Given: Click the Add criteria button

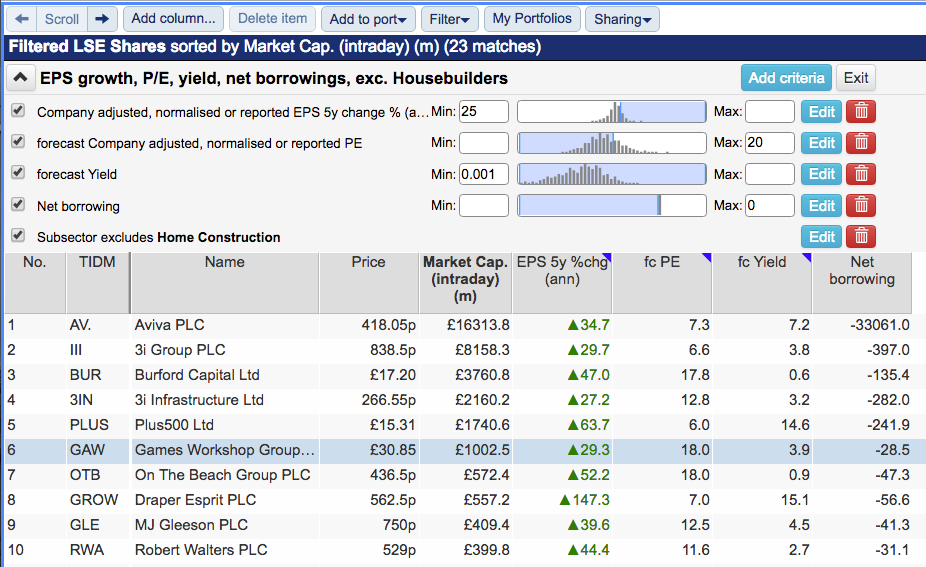Looking at the screenshot, I should point(786,78).
